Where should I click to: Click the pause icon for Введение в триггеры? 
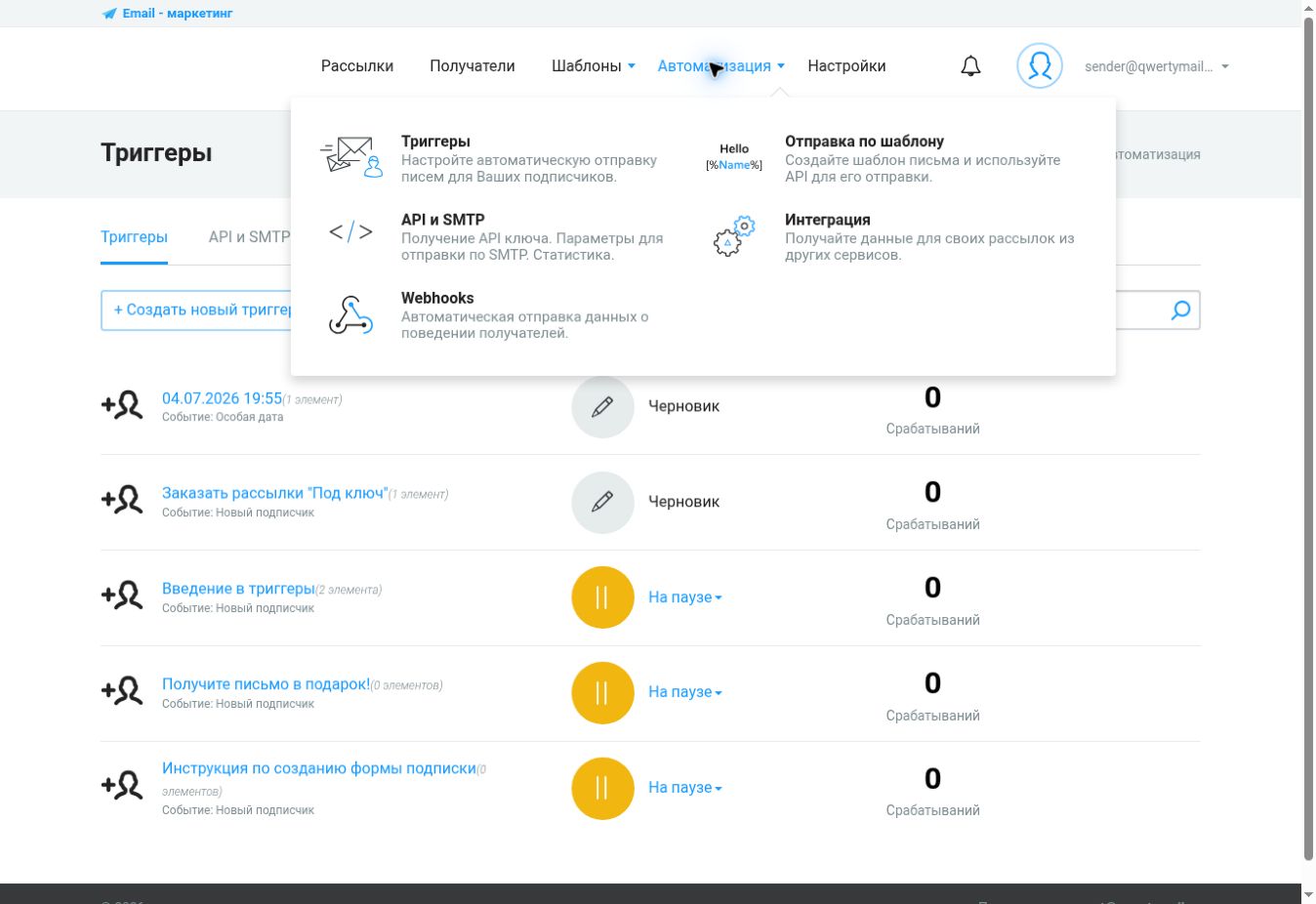pos(602,597)
